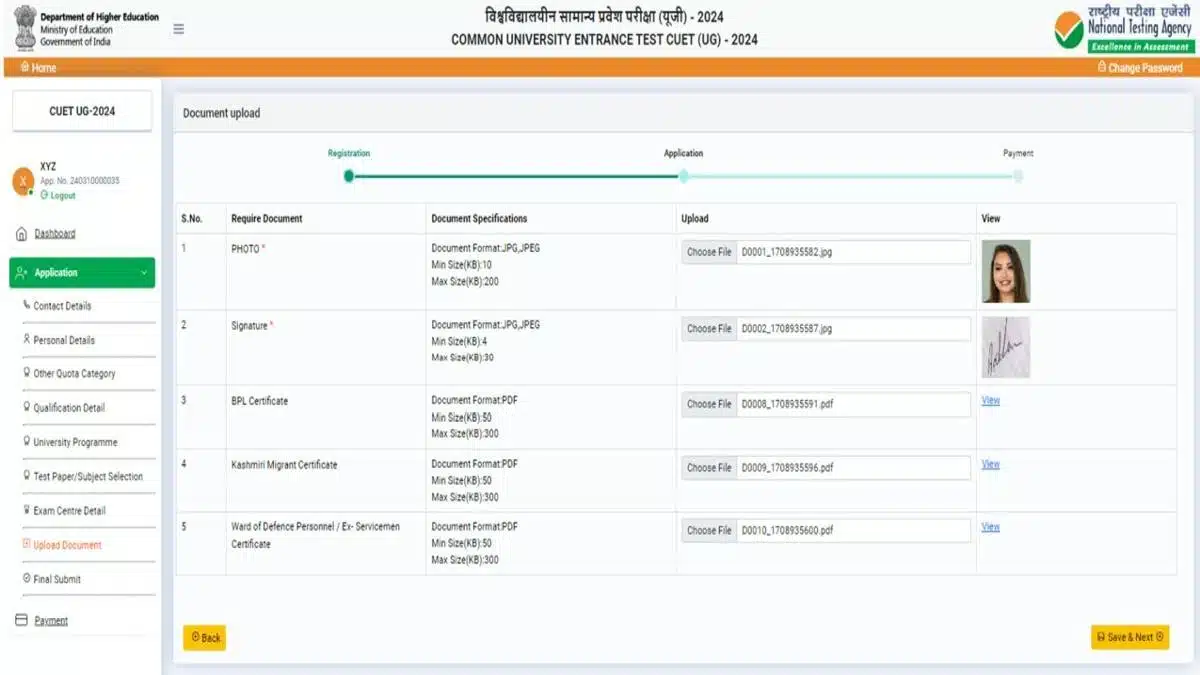View the Kashmiri Migrant Certificate file
Image resolution: width=1200 pixels, height=675 pixels.
[x=990, y=465]
